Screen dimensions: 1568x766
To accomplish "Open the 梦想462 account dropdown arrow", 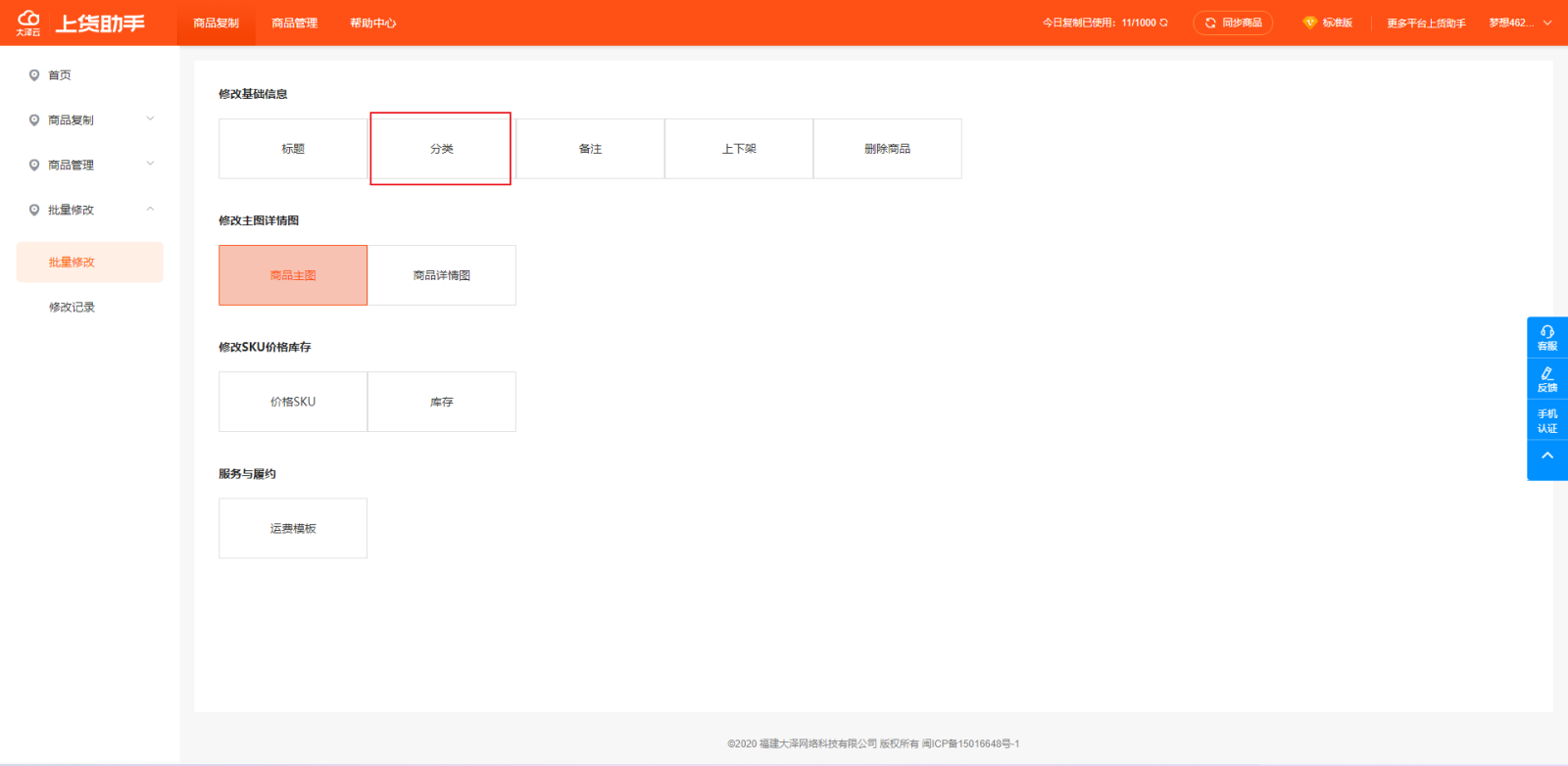I will [1547, 23].
